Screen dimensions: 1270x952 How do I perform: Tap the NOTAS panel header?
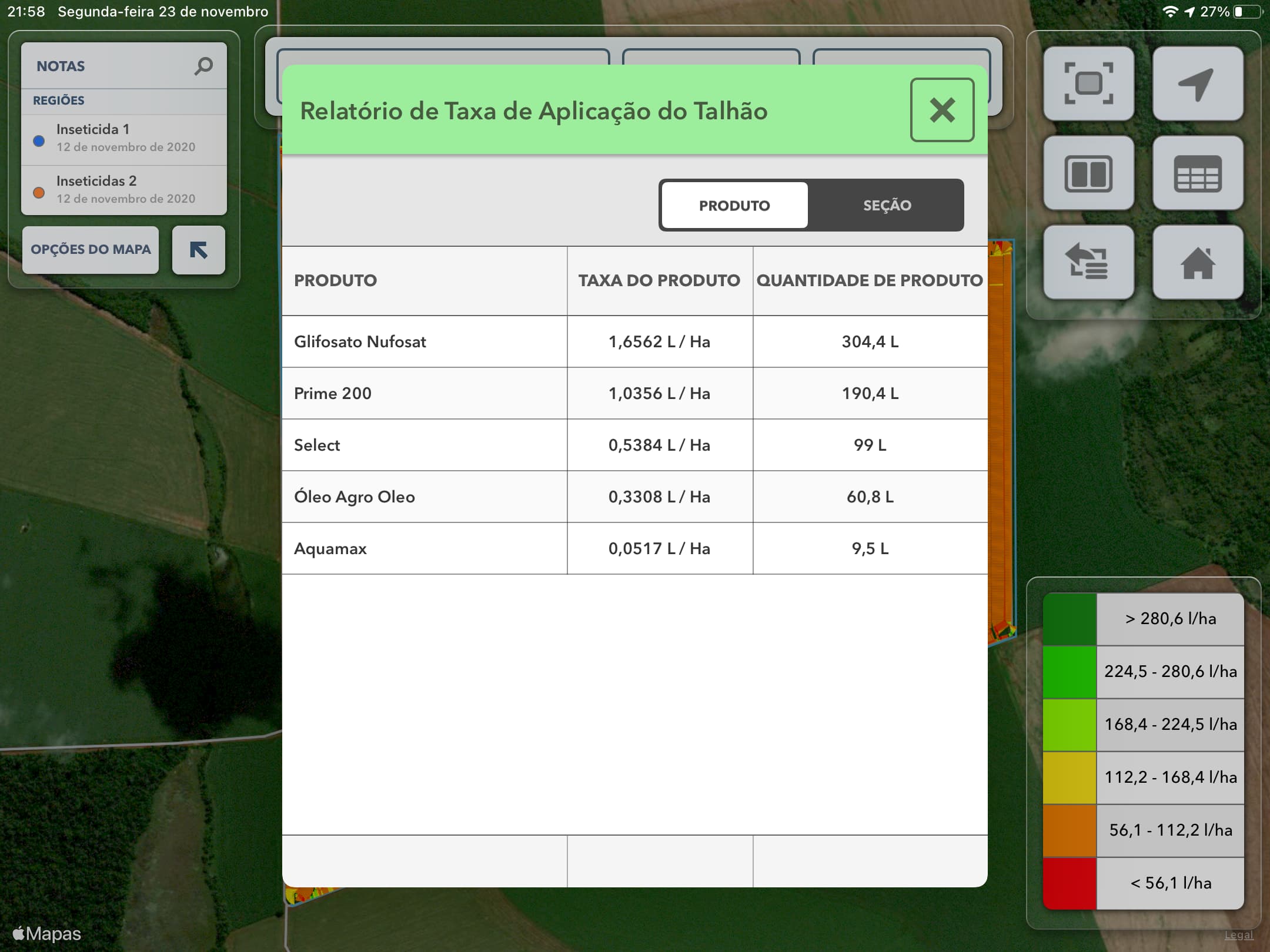coord(61,66)
